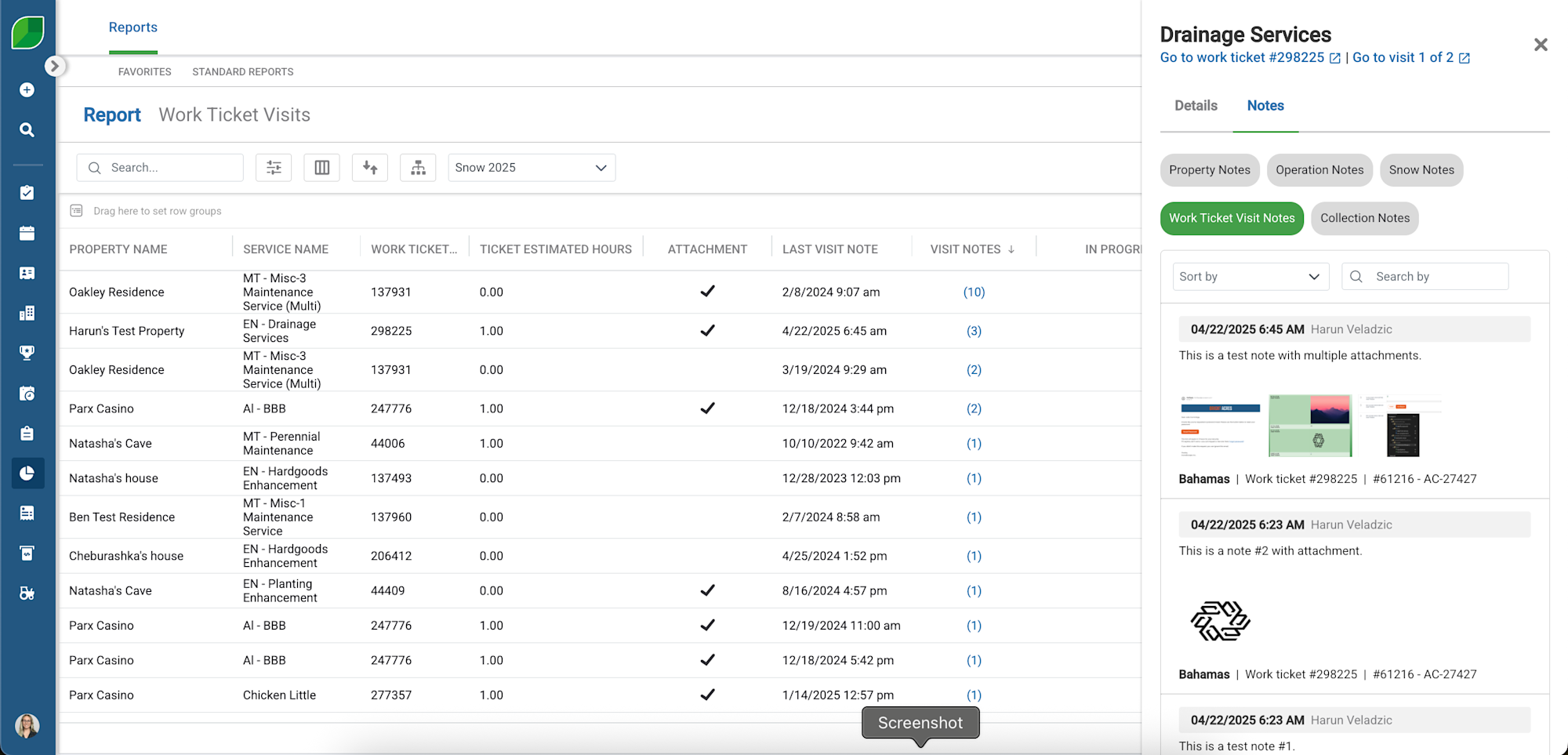Click the report Search field
This screenshot has height=755, width=1568.
point(160,168)
